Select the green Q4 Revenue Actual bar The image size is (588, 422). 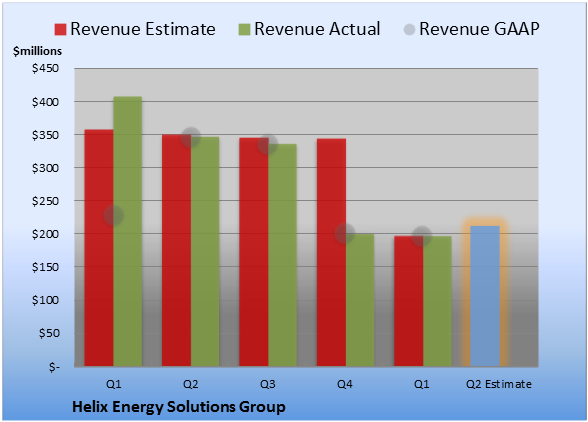360,300
